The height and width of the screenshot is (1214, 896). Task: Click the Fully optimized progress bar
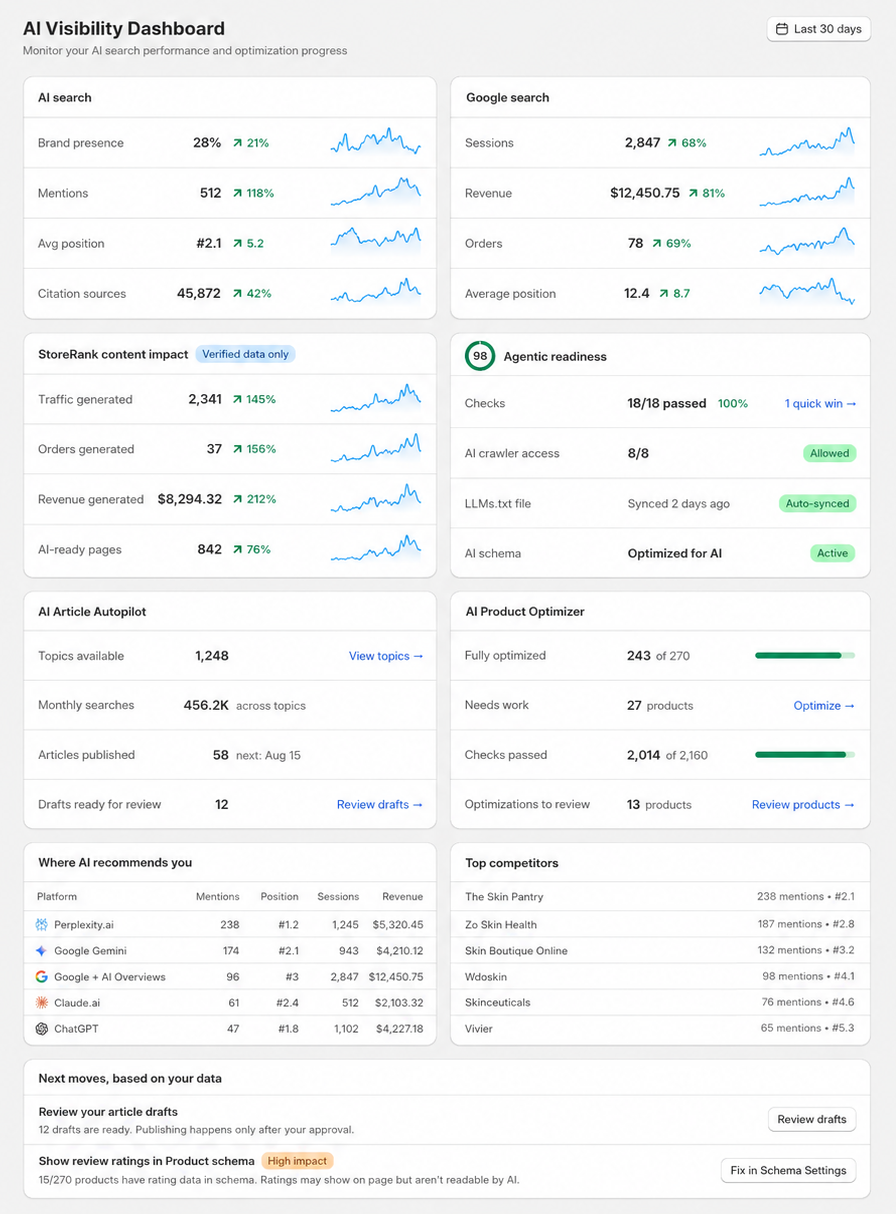point(805,656)
